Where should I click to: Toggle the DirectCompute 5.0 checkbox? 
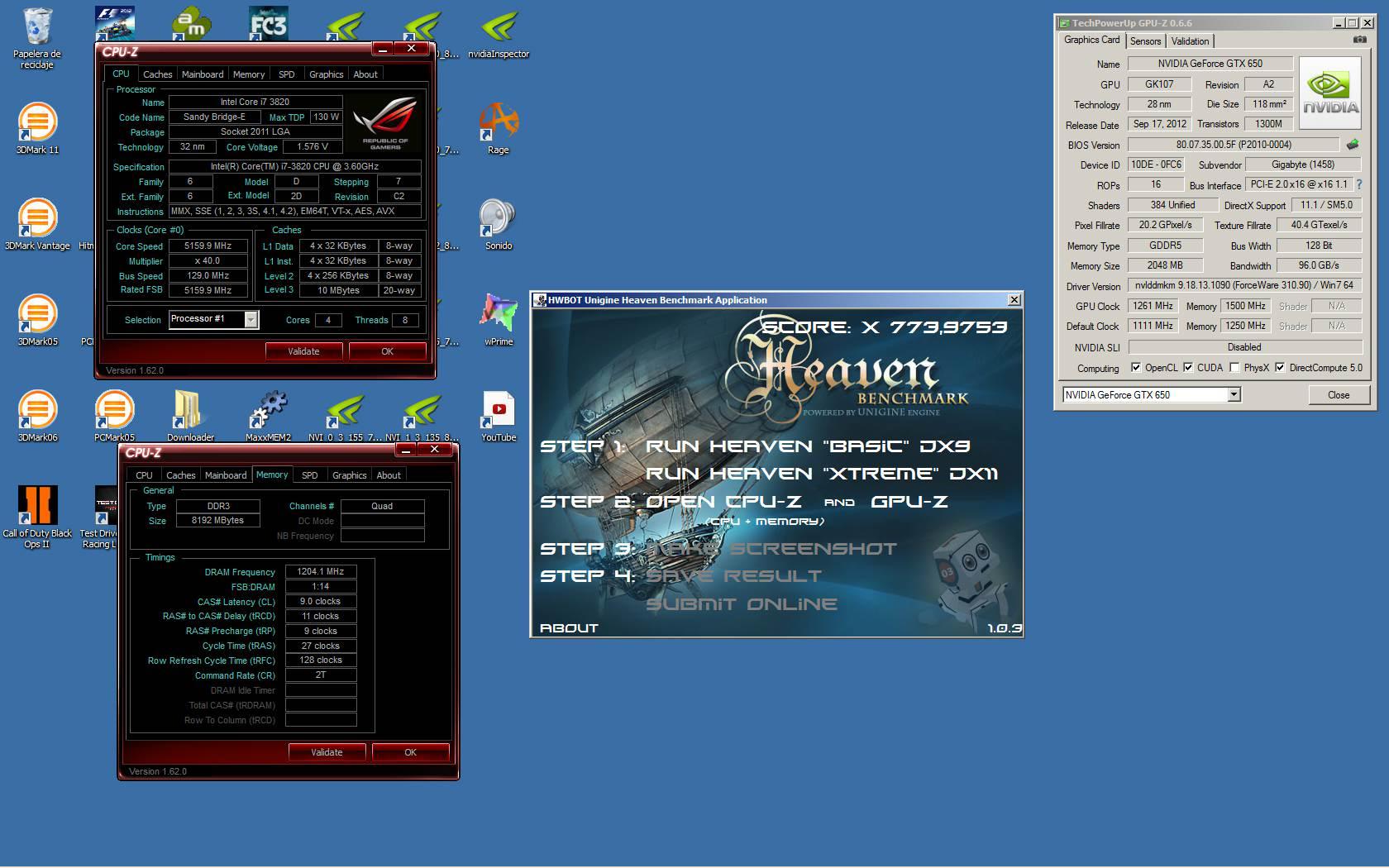1280,368
